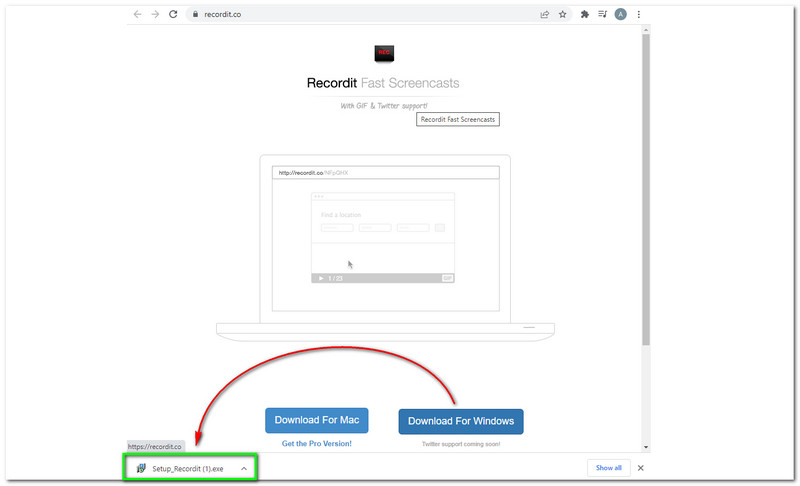Close the downloads bar

[x=641, y=468]
